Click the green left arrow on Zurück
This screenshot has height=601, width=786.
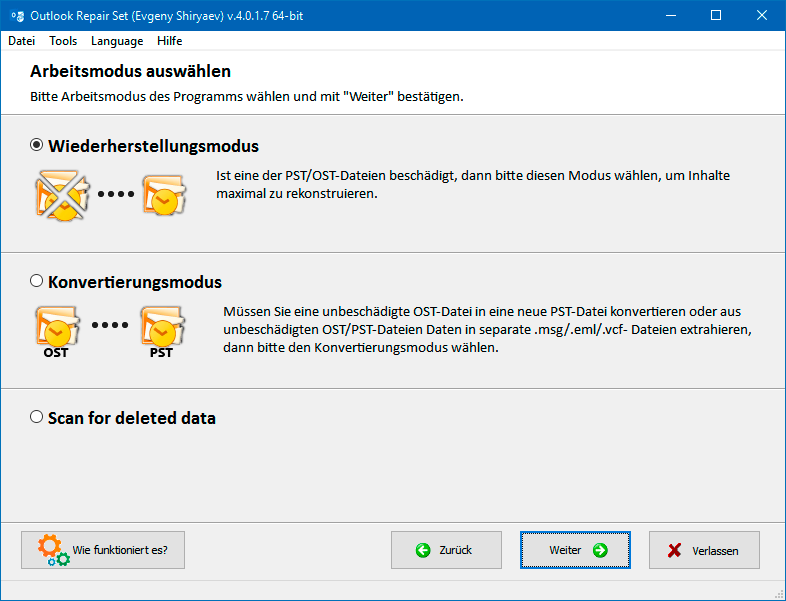[423, 550]
